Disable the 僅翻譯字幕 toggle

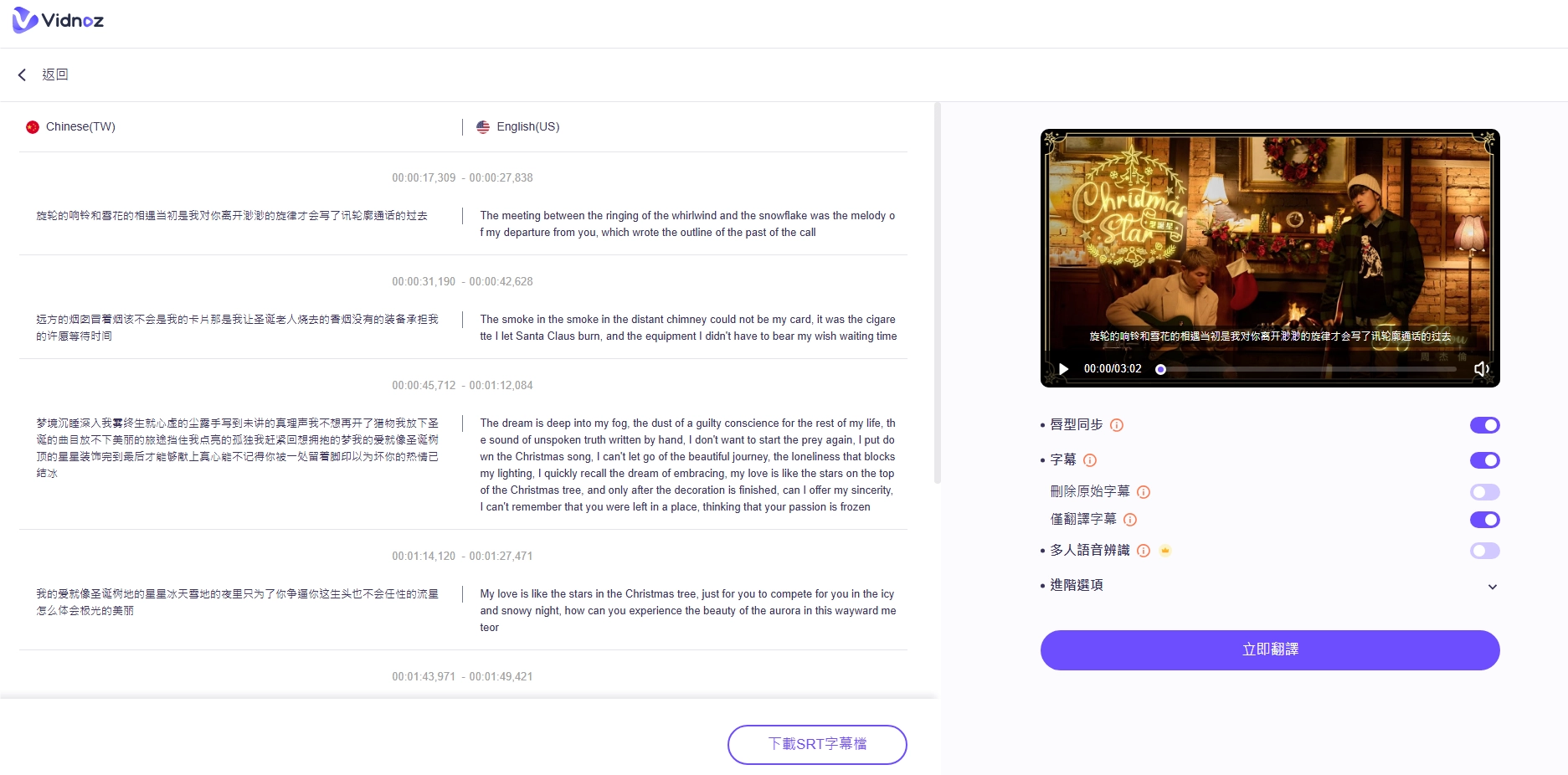[x=1485, y=520]
